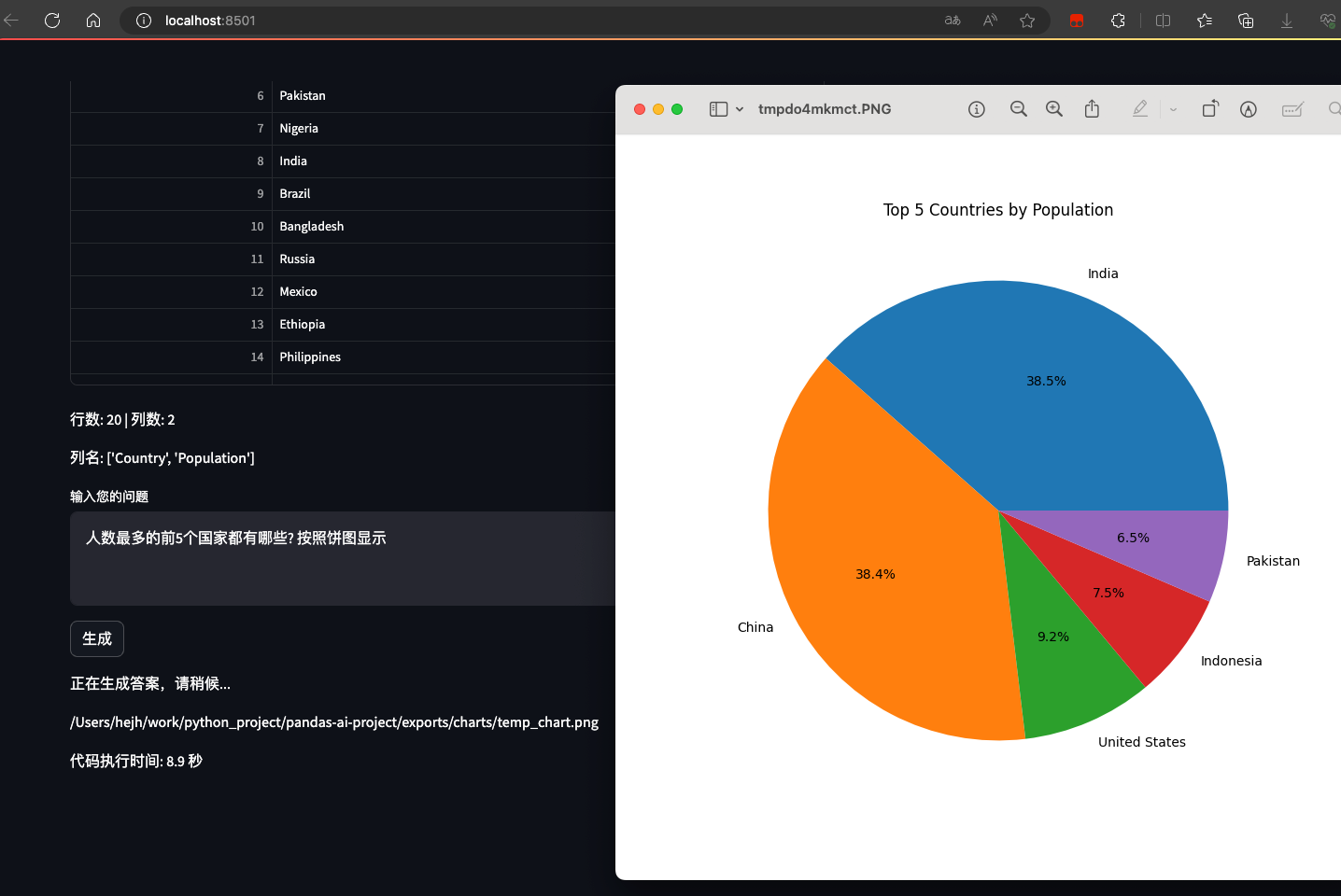Expand the Collections icon menu

pos(1245,20)
